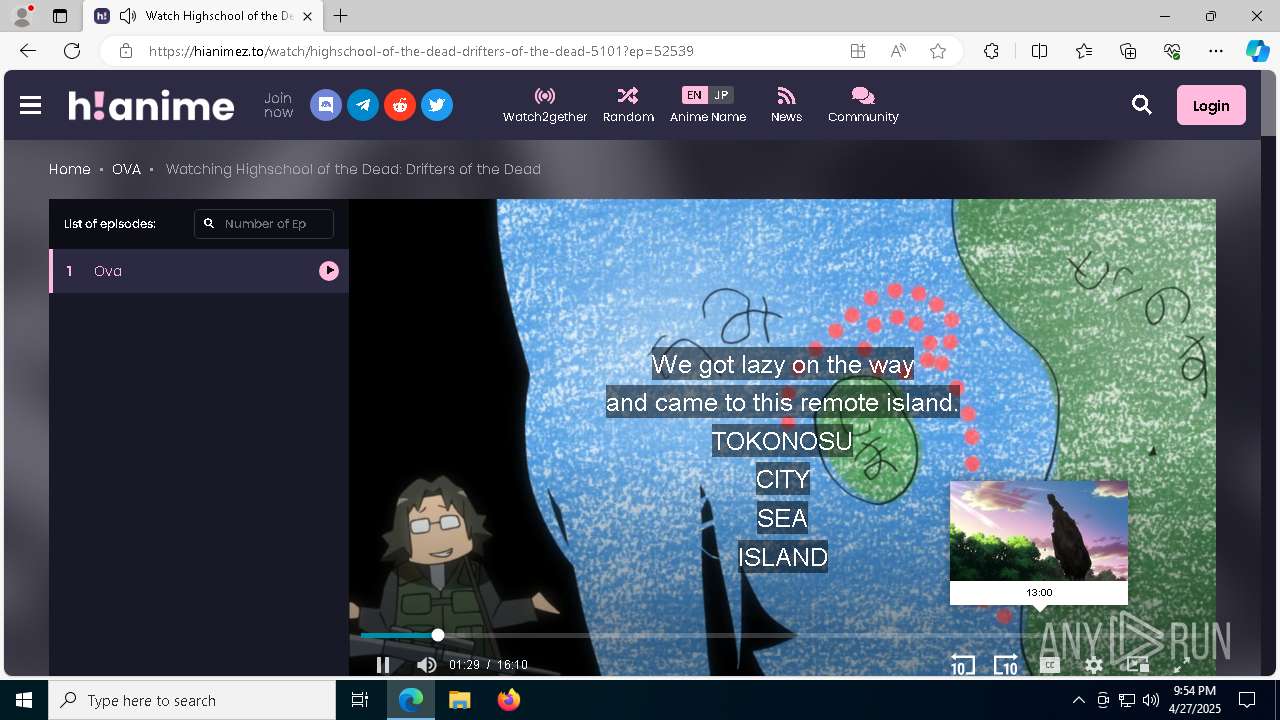Open the Edge app-available icon

(x=858, y=51)
